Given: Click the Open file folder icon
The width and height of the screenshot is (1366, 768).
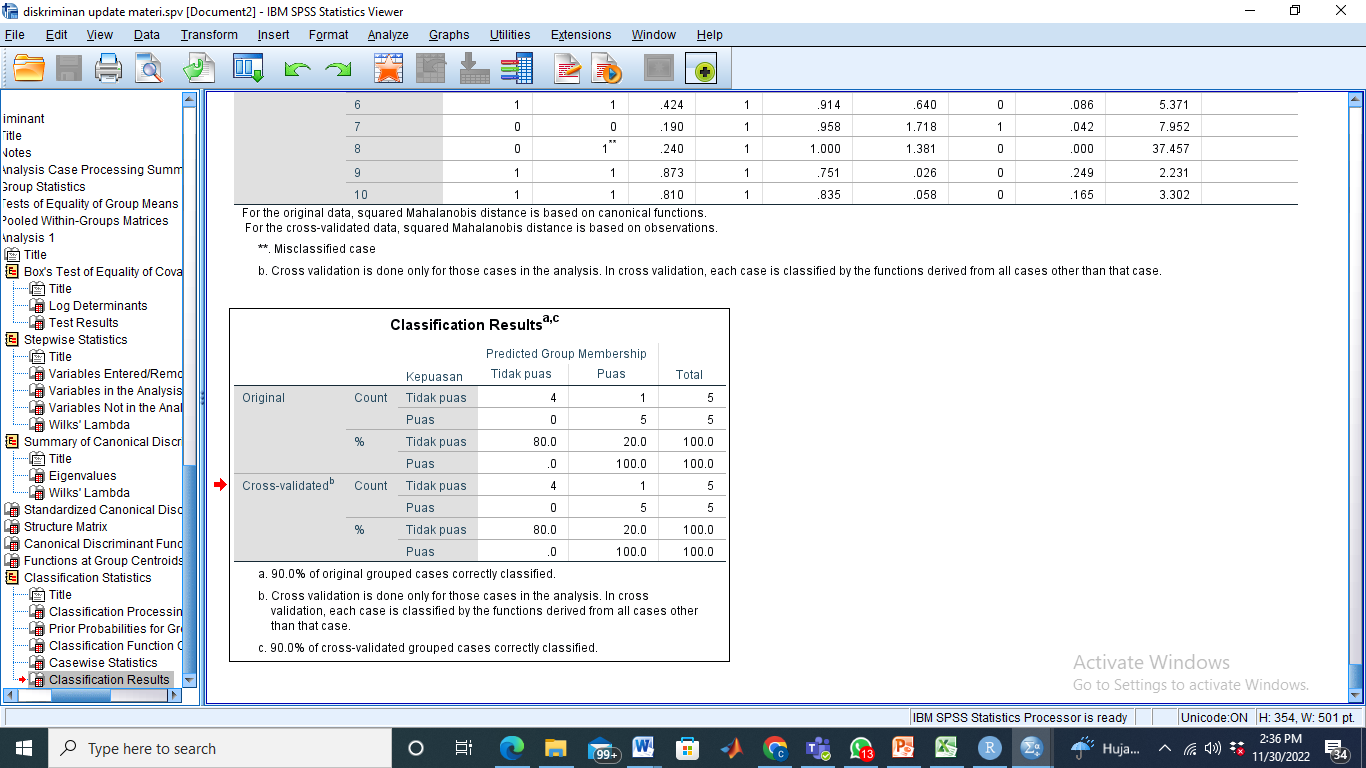Looking at the screenshot, I should (28, 69).
